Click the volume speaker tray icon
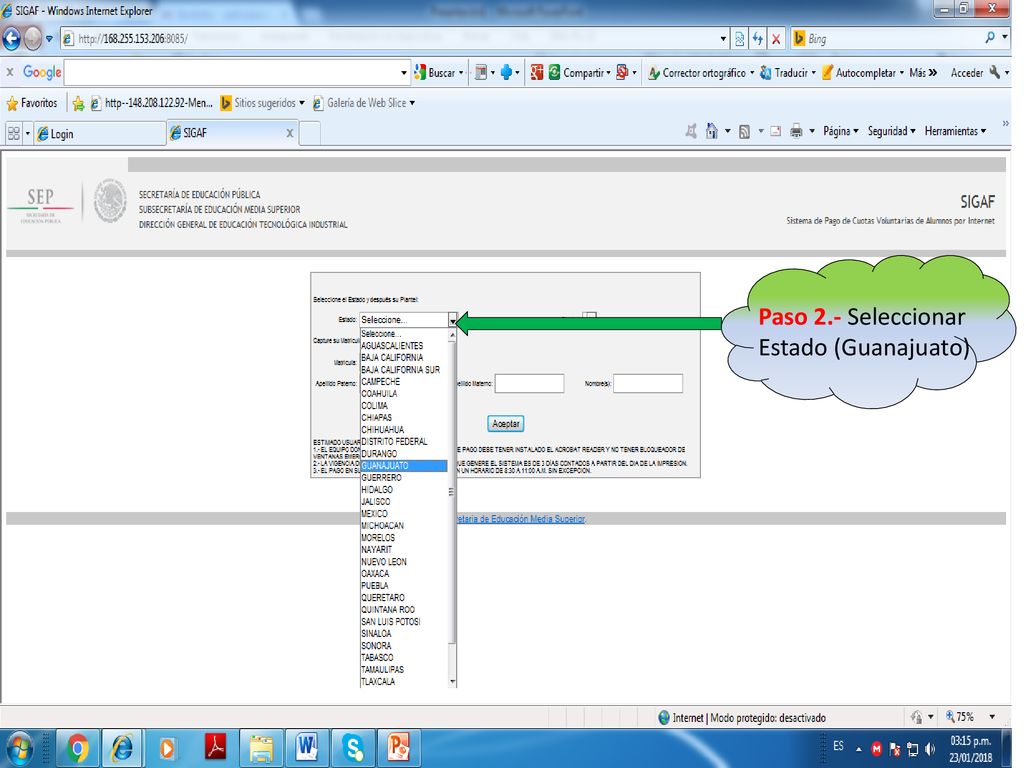This screenshot has width=1024, height=768. 930,749
